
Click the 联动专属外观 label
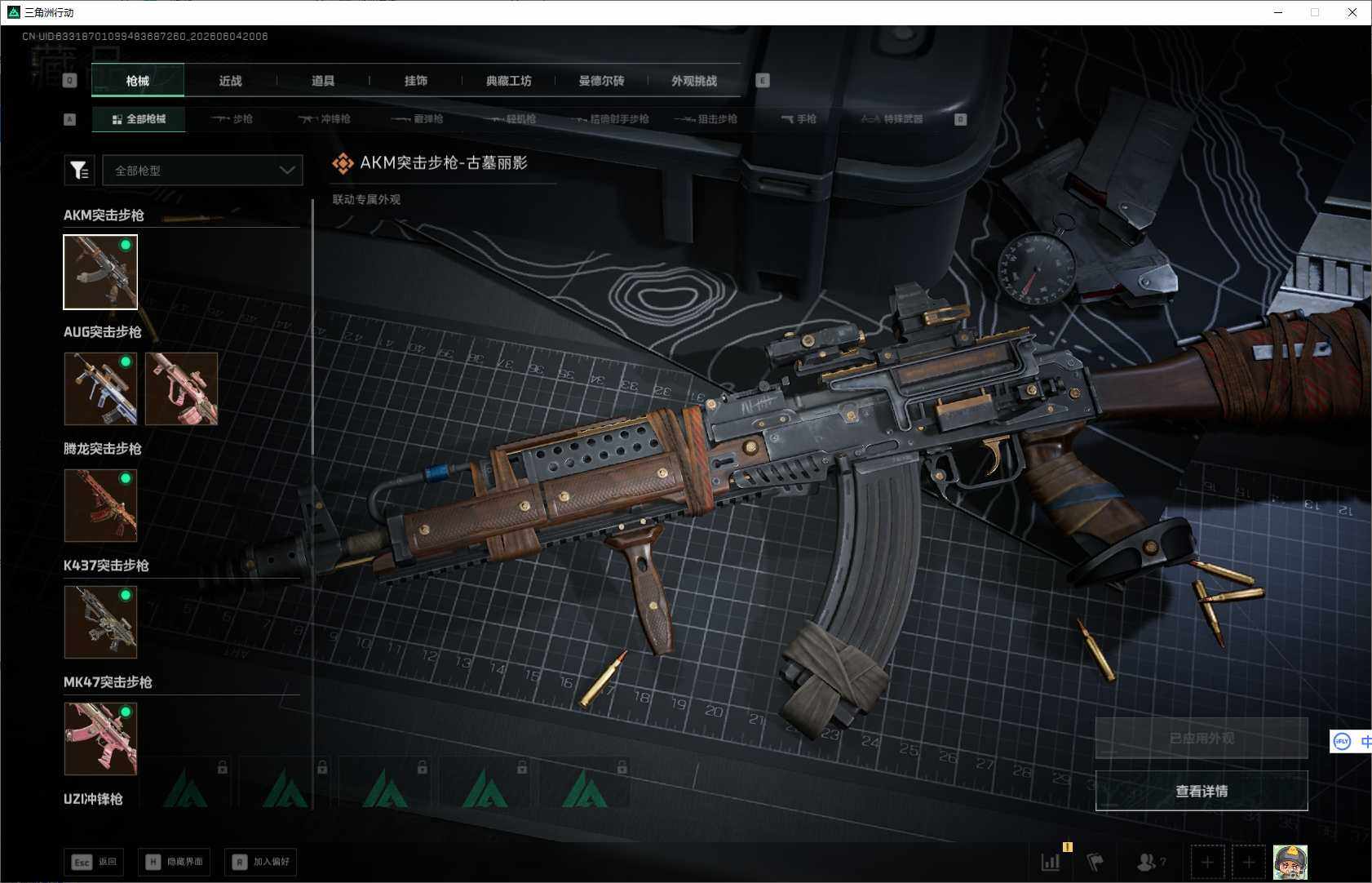pyautogui.click(x=366, y=199)
